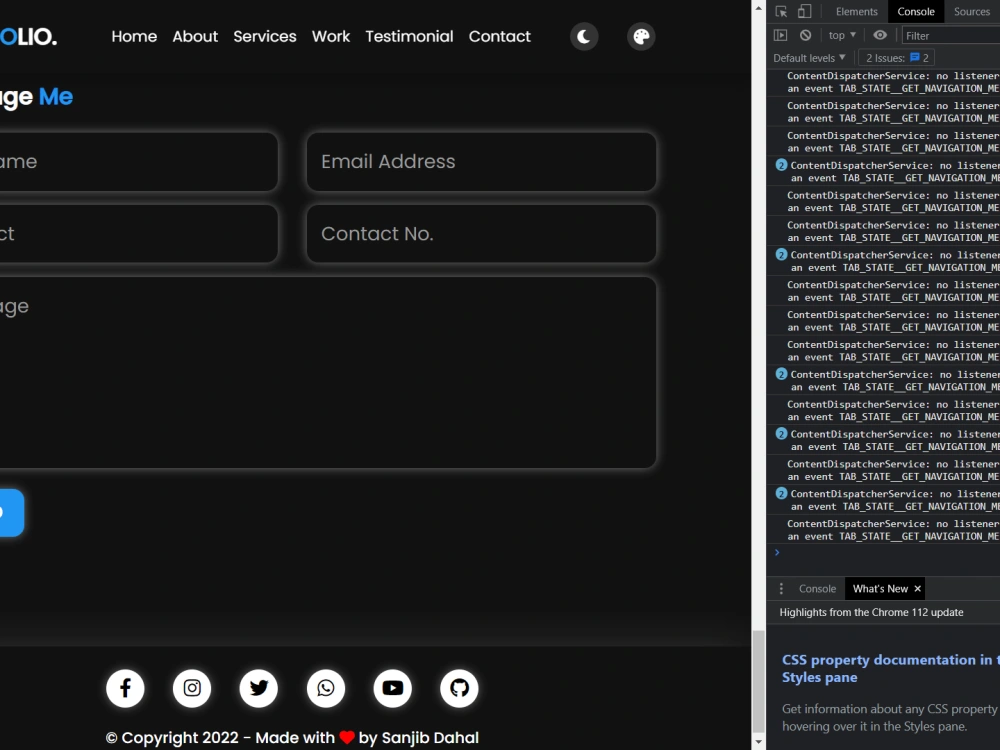Click the subject input field
This screenshot has width=1000, height=750.
pyautogui.click(x=138, y=233)
